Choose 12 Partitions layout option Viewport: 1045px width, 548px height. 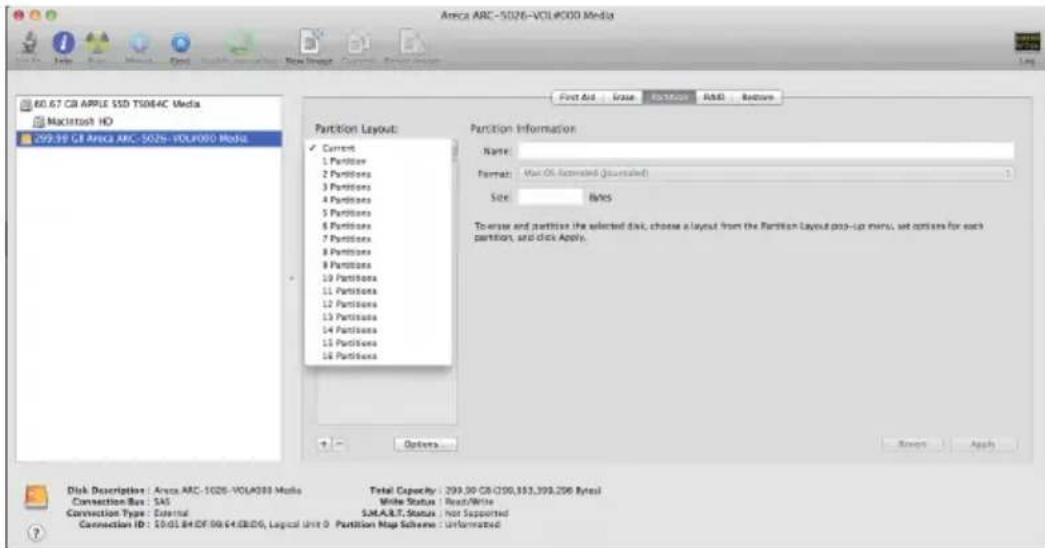point(379,304)
